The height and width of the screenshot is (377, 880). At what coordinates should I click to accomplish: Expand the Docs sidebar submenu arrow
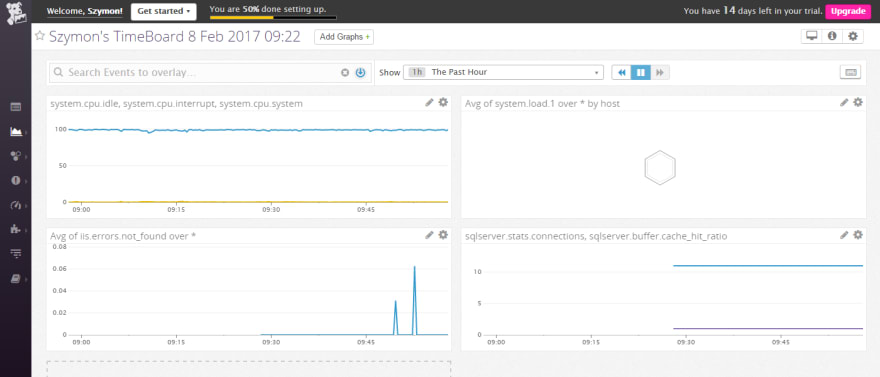(26, 279)
